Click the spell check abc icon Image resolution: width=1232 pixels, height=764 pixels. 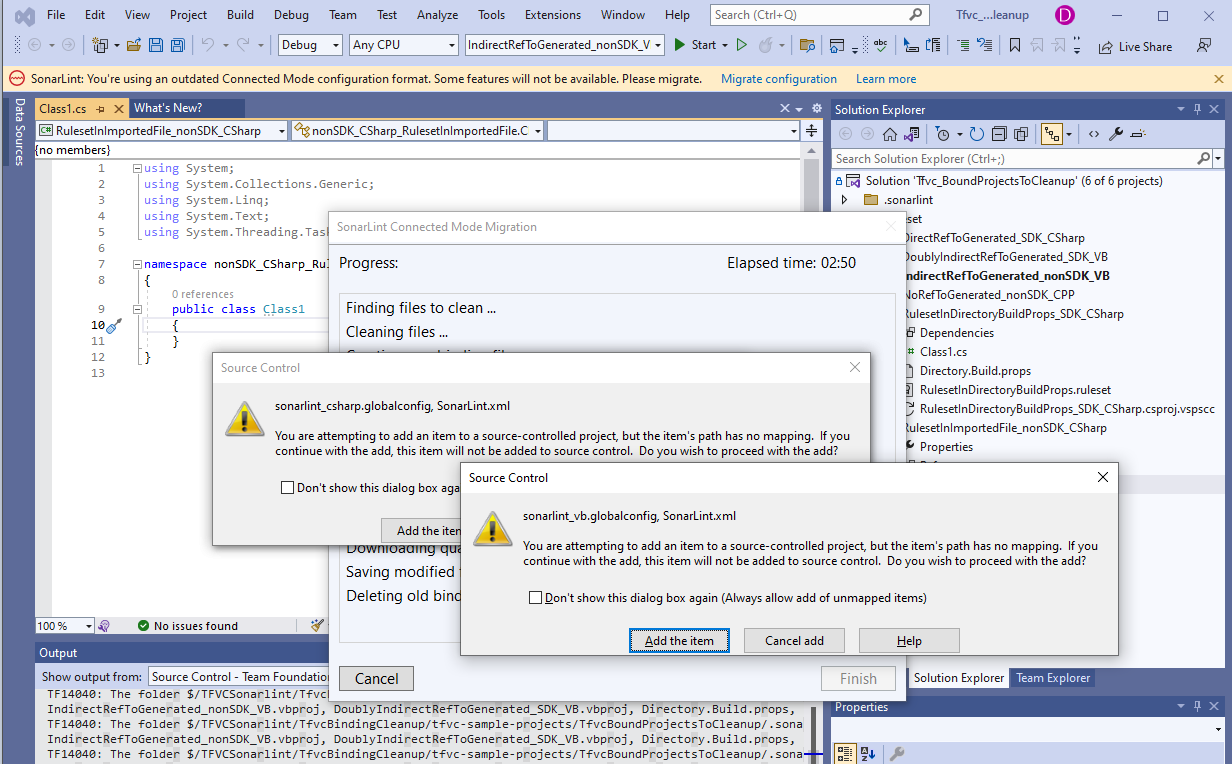(880, 45)
